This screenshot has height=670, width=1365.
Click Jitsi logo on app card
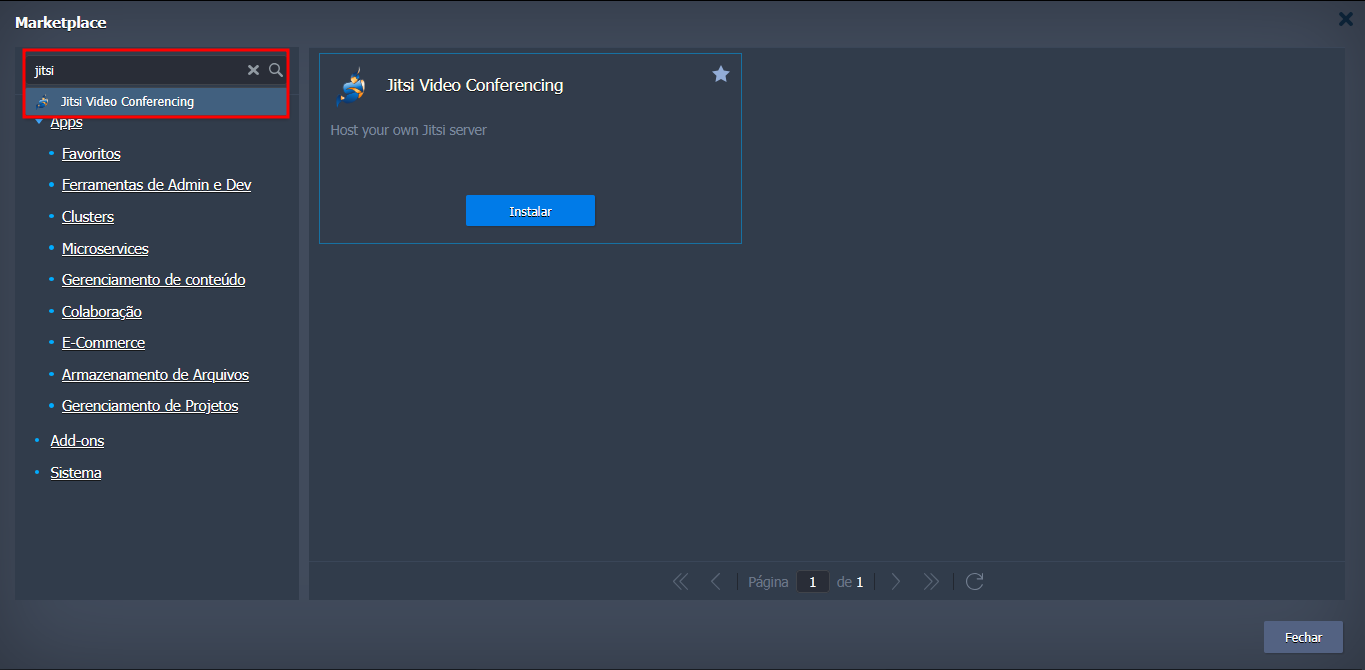pos(350,86)
